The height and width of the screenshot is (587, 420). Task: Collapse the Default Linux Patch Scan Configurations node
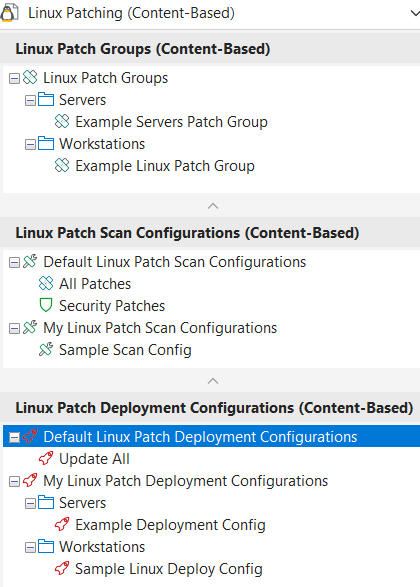(x=14, y=262)
